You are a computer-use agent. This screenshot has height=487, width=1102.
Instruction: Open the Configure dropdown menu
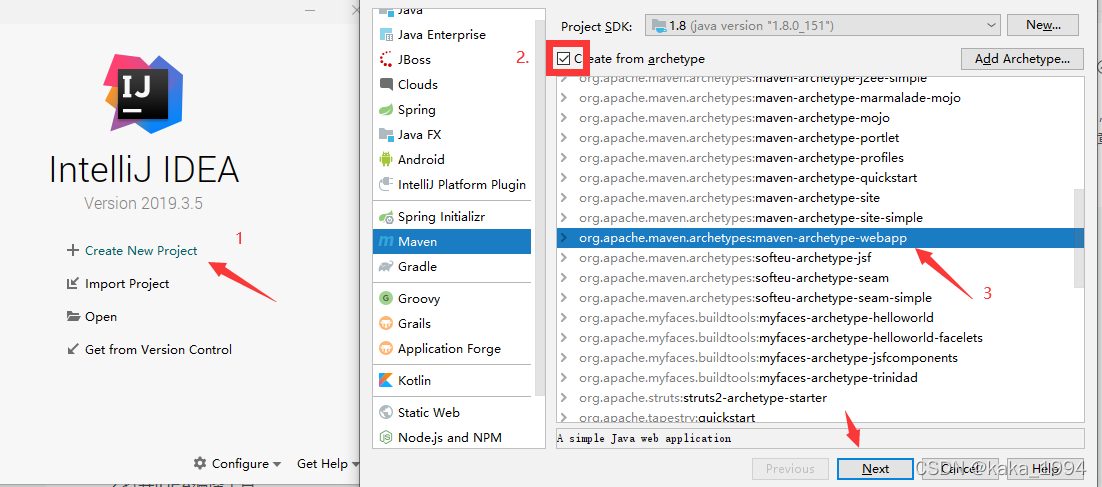coord(238,464)
